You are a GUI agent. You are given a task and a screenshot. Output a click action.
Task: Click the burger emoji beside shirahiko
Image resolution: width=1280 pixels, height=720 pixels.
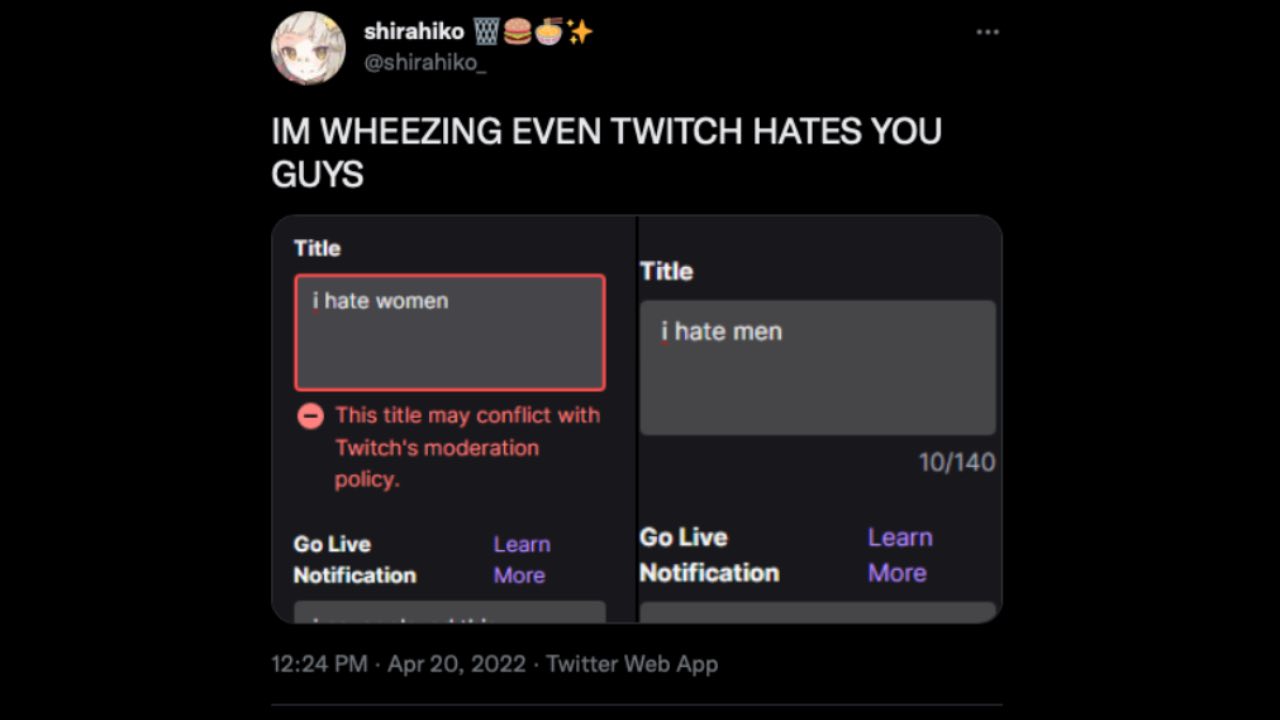(516, 32)
